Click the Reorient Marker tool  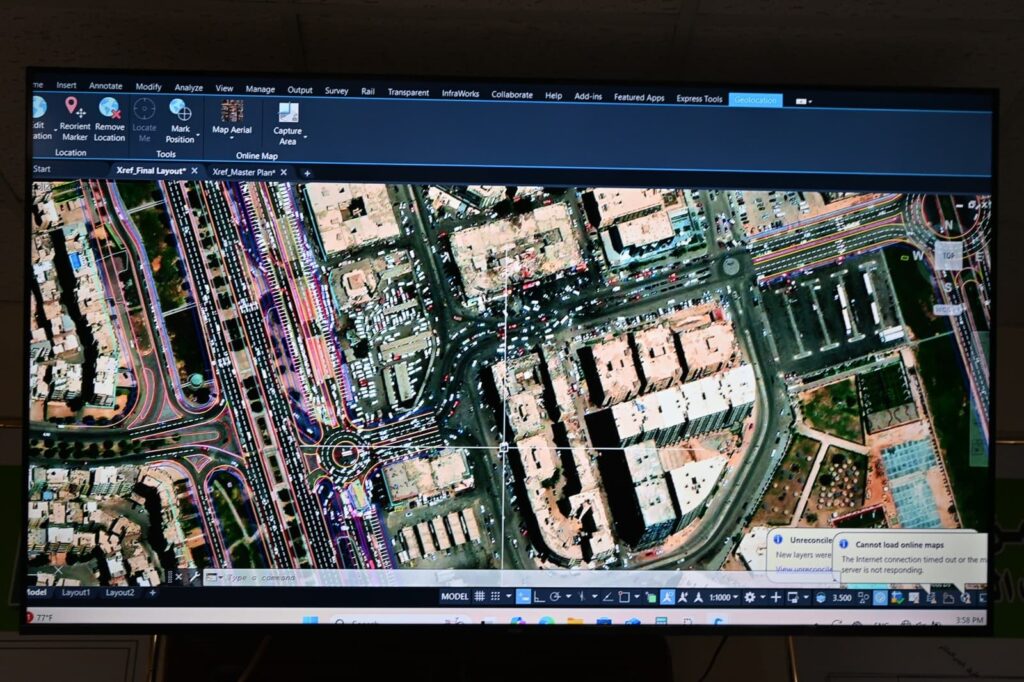(74, 118)
